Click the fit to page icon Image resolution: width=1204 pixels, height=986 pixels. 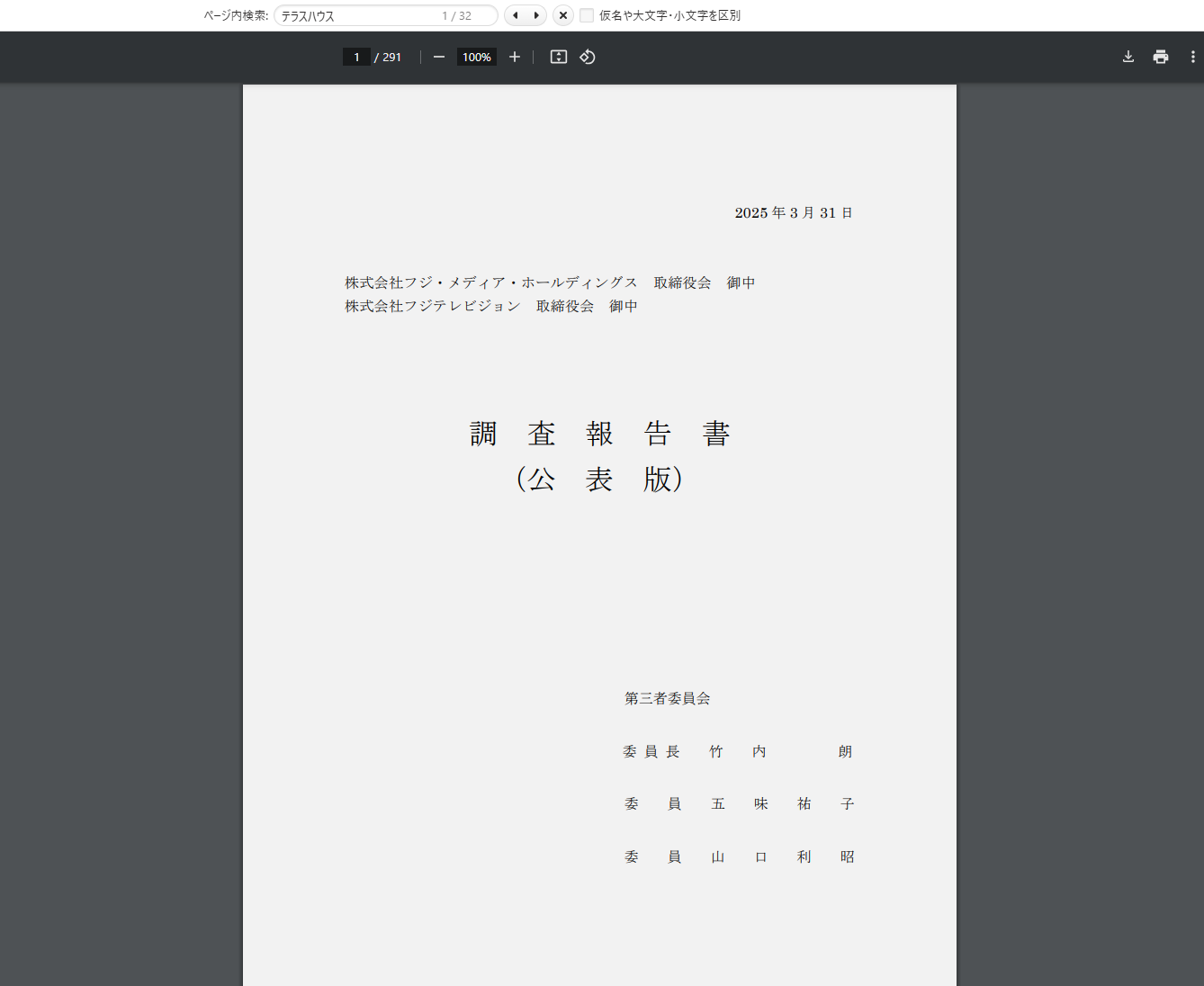(559, 57)
